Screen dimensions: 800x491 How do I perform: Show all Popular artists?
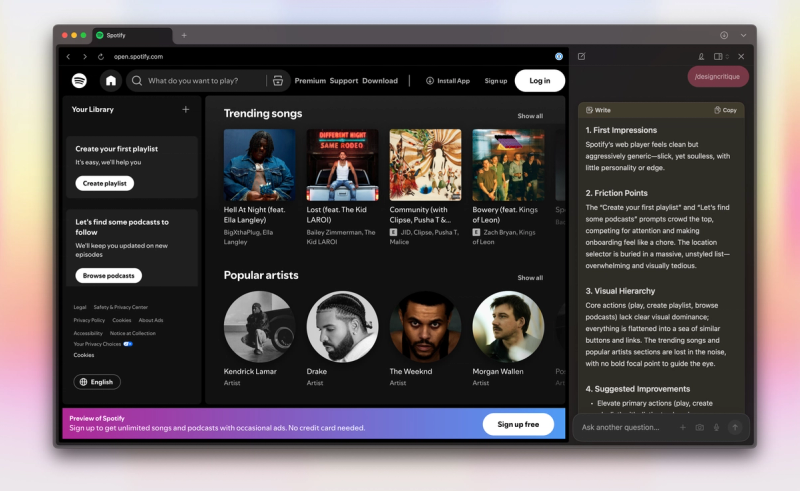tap(530, 278)
